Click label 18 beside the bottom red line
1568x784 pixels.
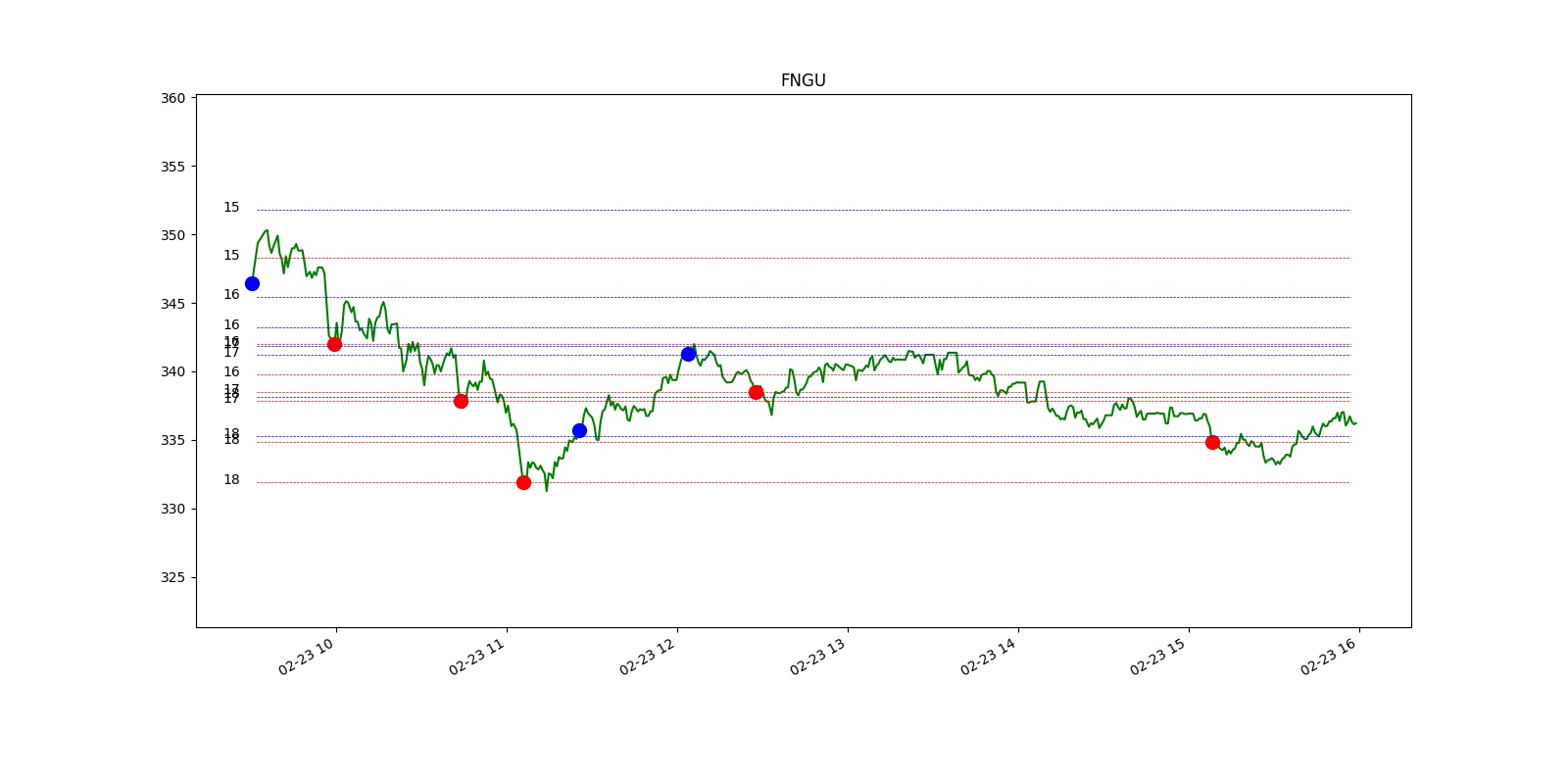(231, 480)
